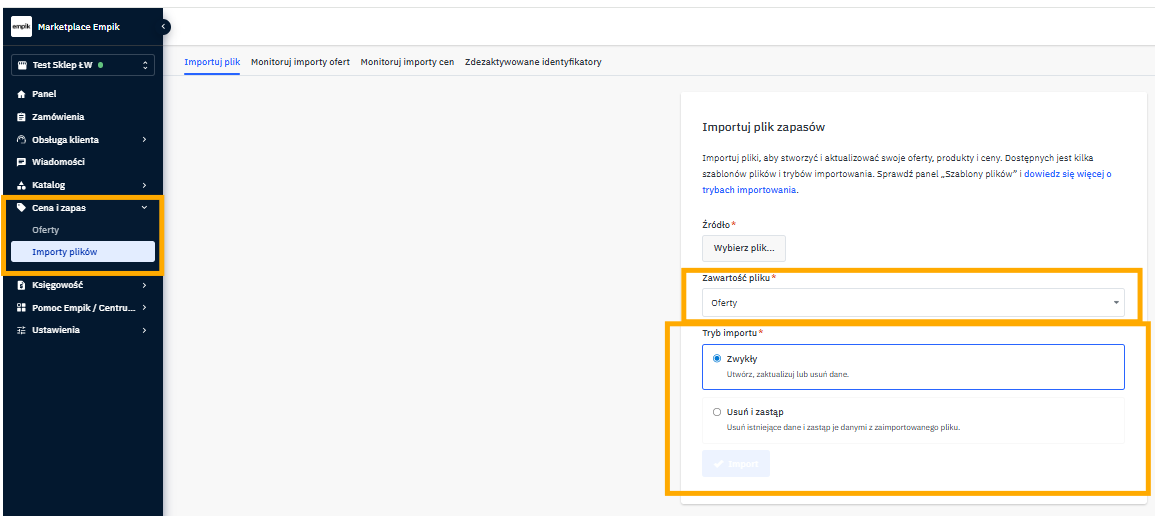Click the Zamówienia clipboard icon
1155x516 pixels.
21,117
